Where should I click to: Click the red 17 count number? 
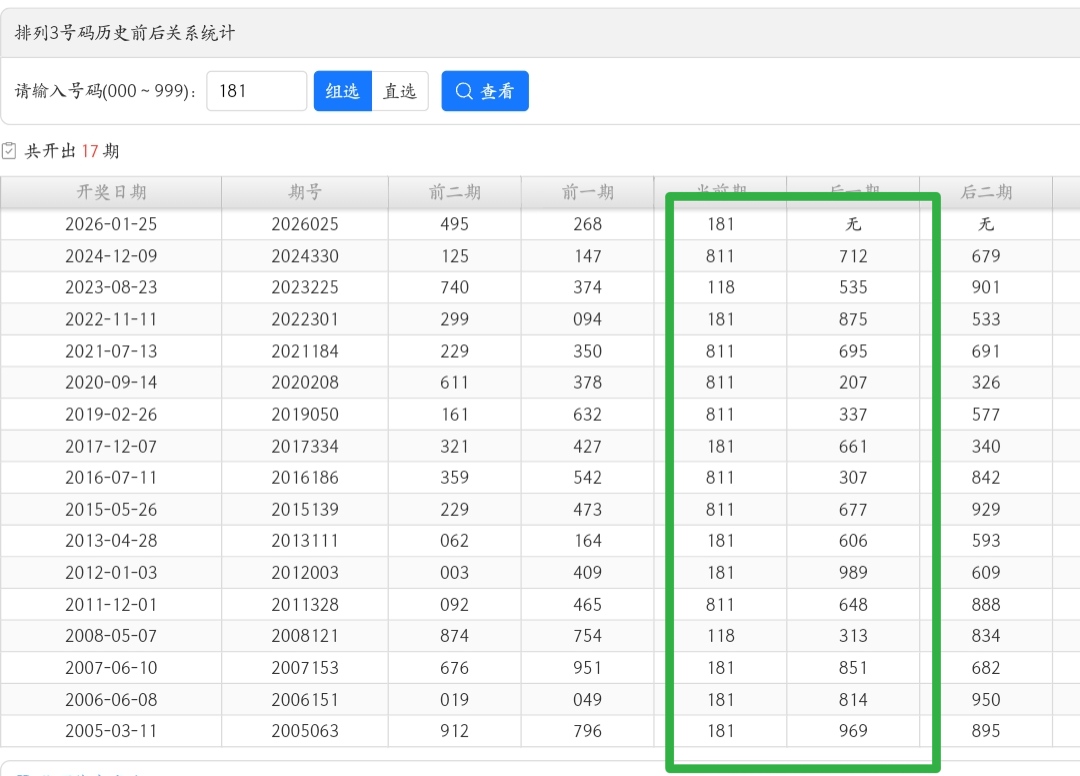[90, 151]
